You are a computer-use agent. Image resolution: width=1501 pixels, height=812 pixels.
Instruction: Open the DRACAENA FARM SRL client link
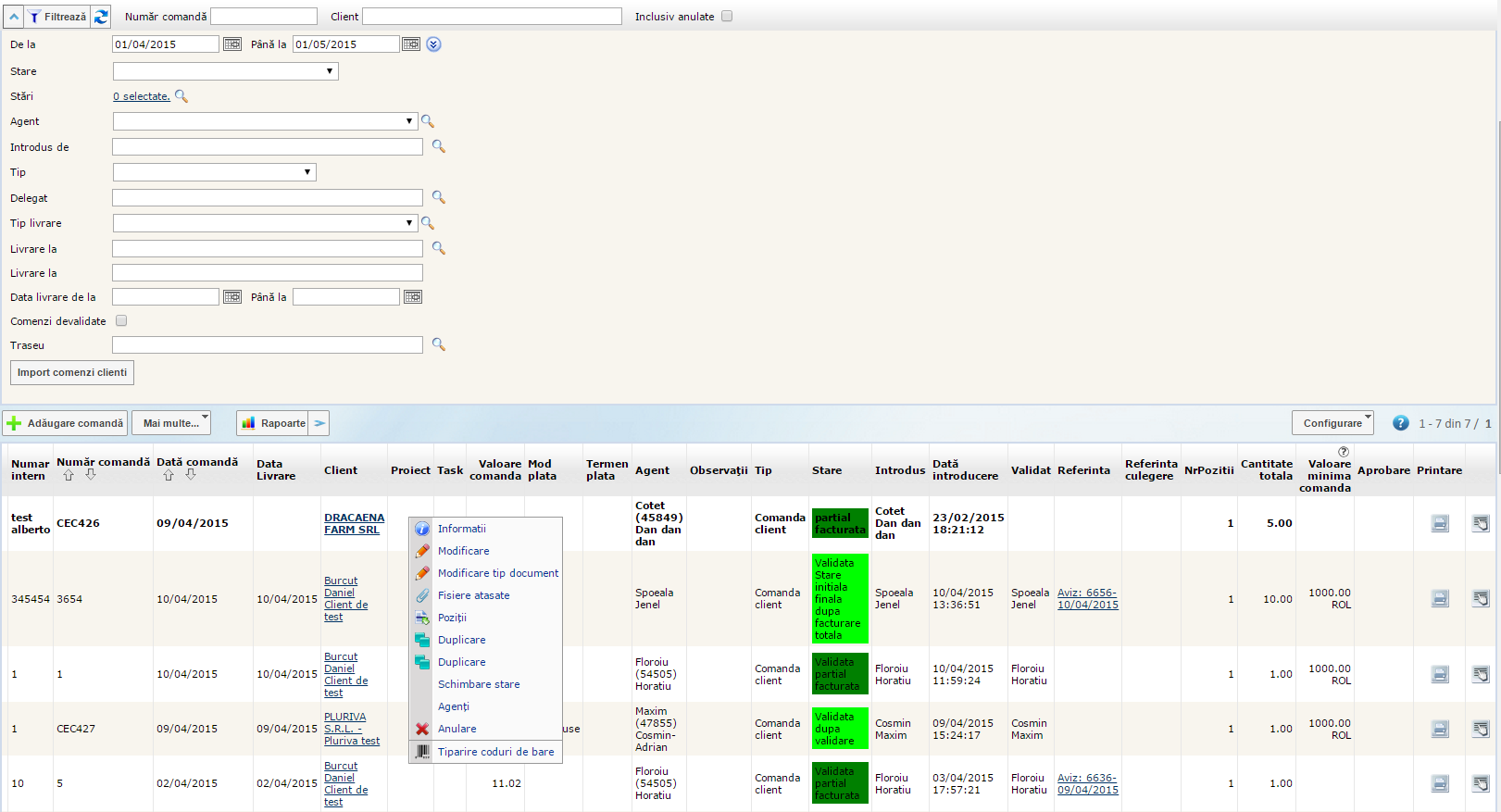pos(354,523)
